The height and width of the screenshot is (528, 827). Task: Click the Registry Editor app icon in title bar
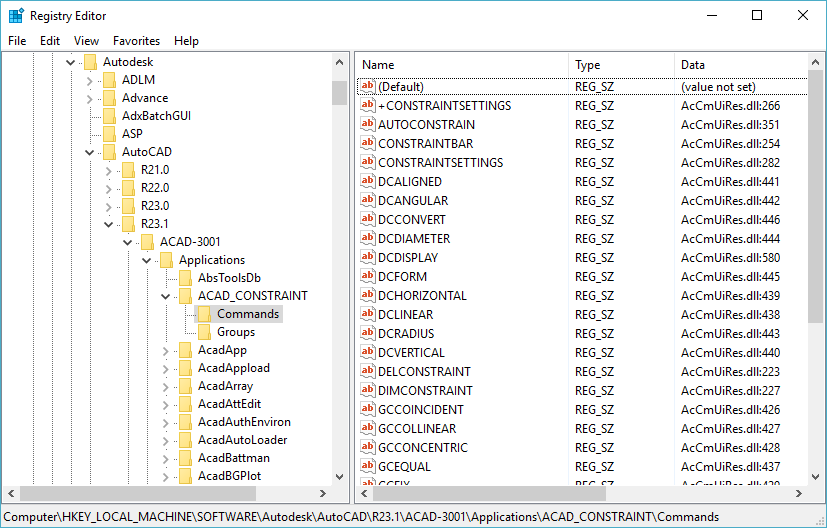(x=16, y=16)
